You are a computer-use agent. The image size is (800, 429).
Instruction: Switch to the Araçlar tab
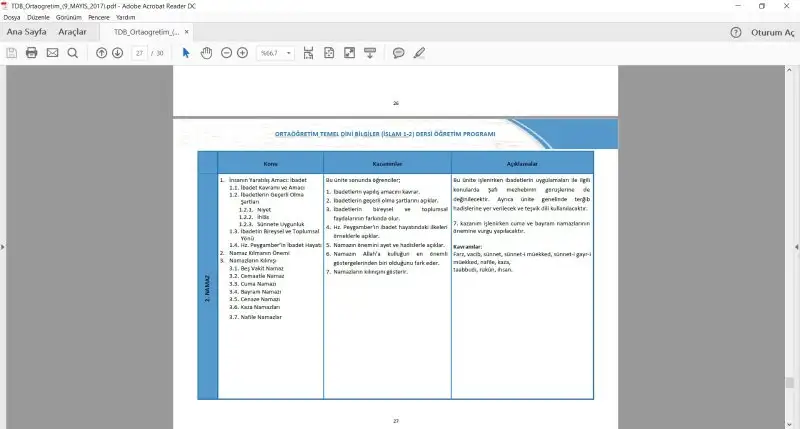tap(72, 32)
